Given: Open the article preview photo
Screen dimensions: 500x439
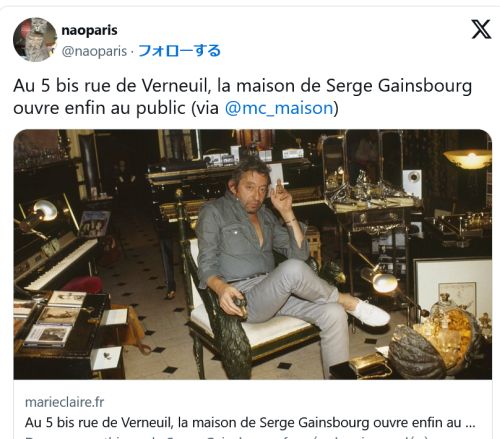Looking at the screenshot, I should pyautogui.click(x=253, y=254).
